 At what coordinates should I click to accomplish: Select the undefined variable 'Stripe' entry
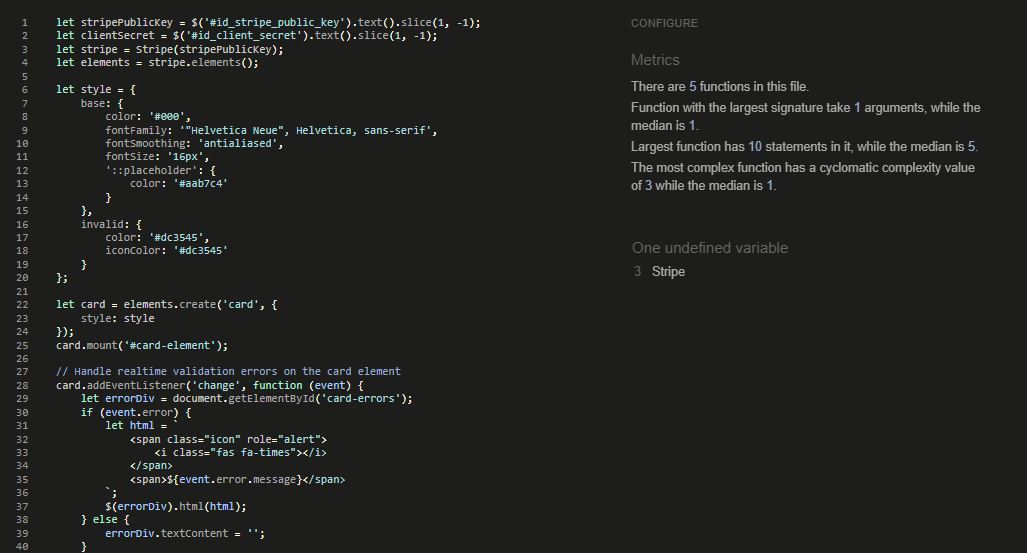[668, 271]
